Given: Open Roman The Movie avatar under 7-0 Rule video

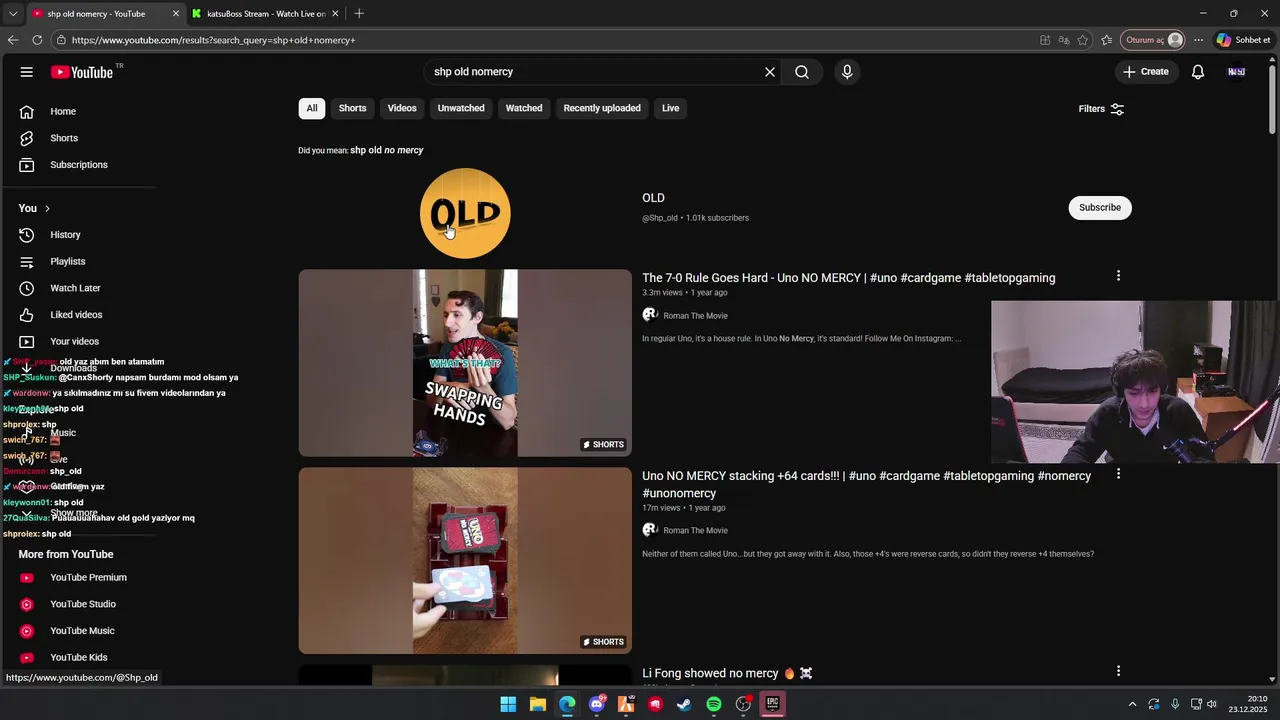Looking at the screenshot, I should coord(650,315).
